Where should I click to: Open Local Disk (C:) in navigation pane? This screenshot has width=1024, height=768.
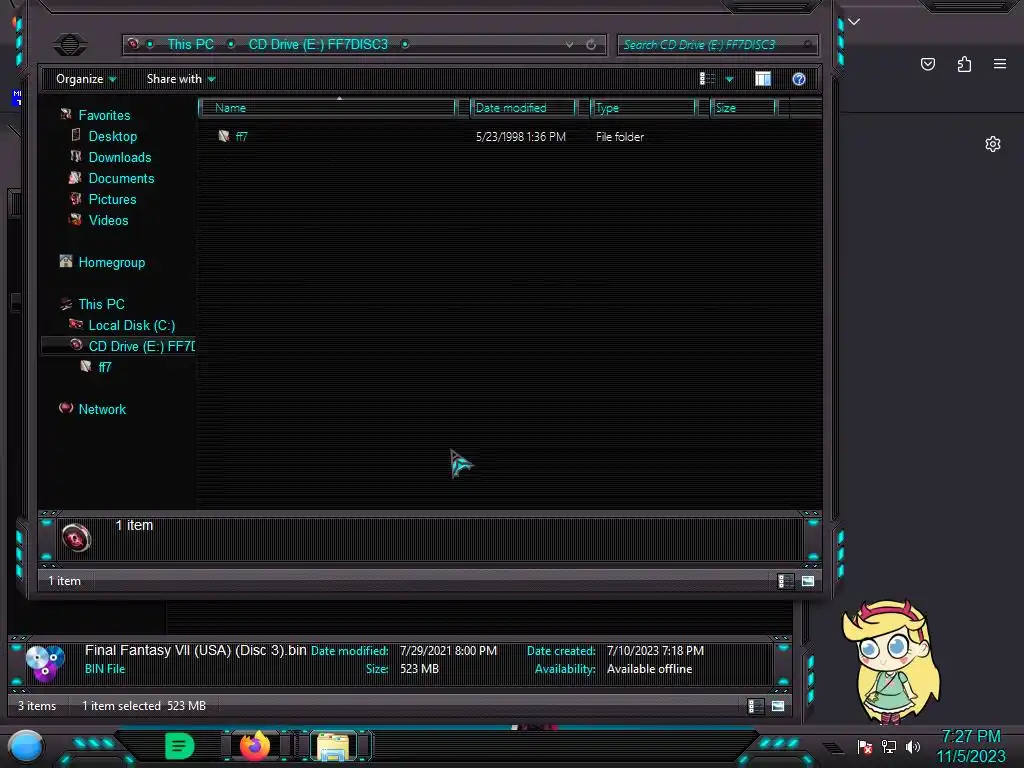[131, 325]
